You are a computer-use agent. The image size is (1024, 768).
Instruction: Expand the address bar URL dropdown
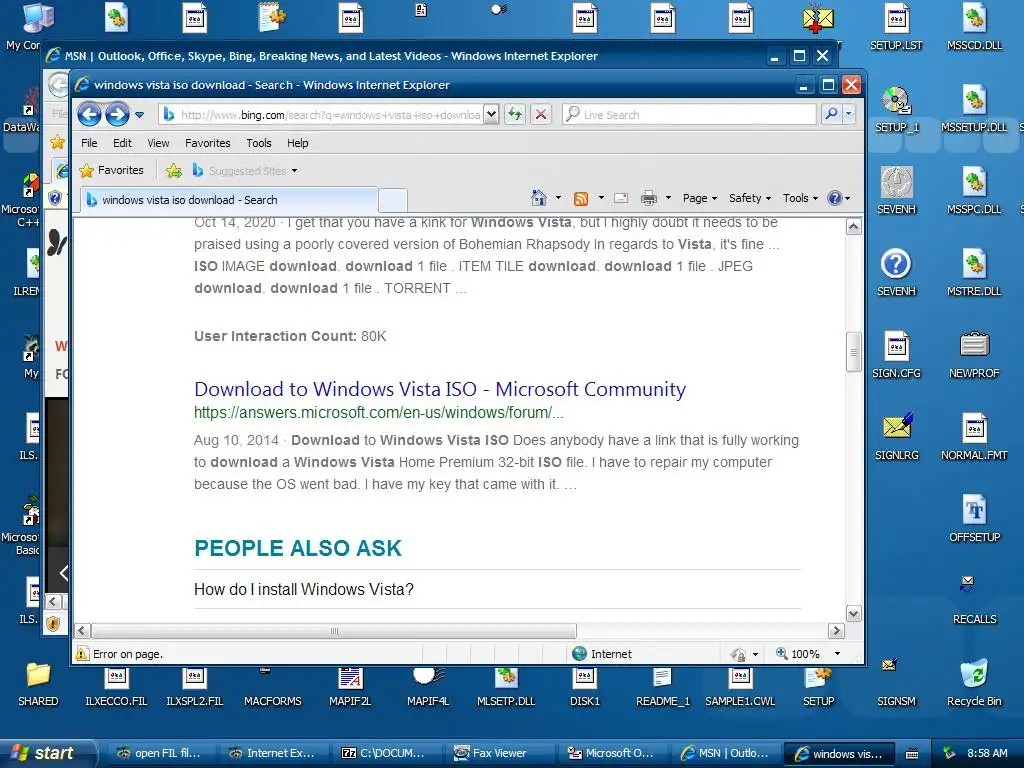click(x=491, y=115)
